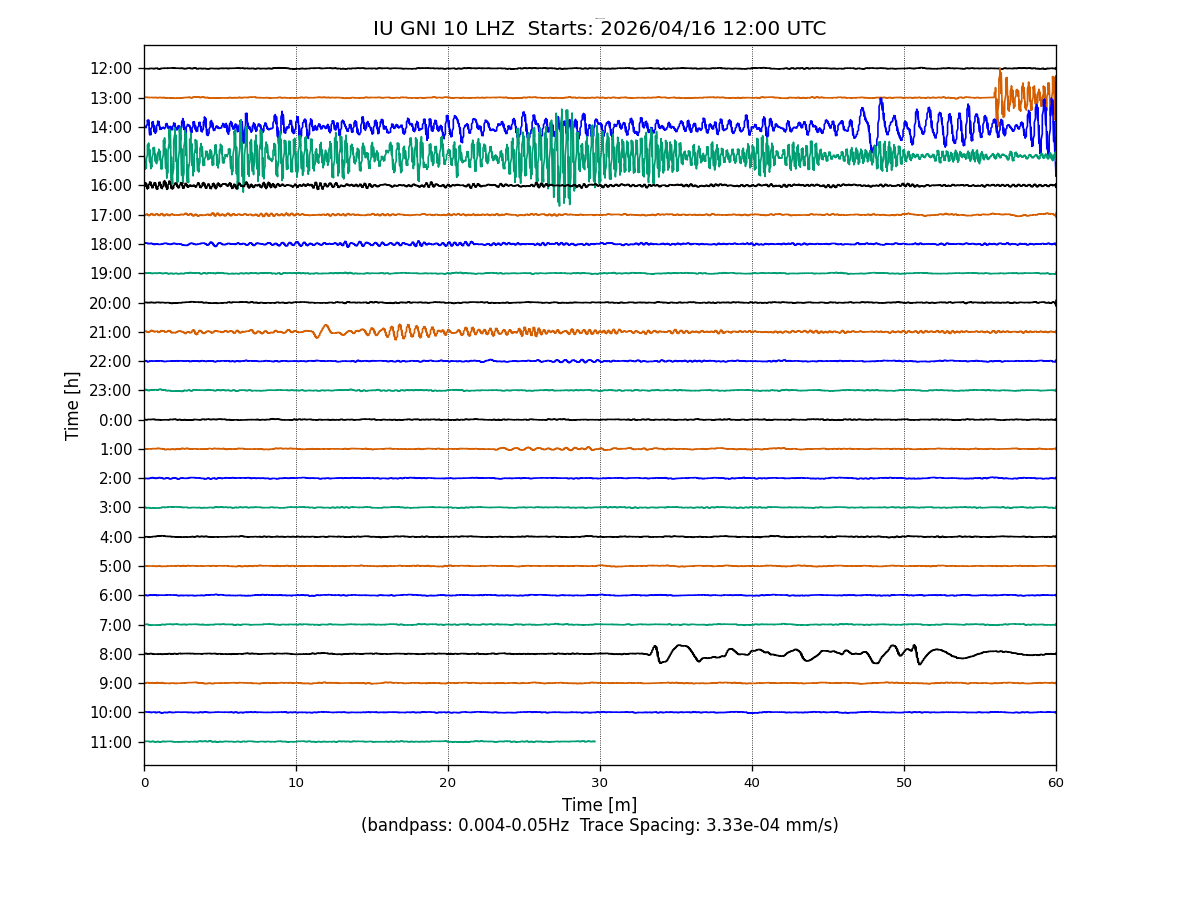Click the 30 minute x-axis tick label
This screenshot has height=900, width=1200.
600,783
